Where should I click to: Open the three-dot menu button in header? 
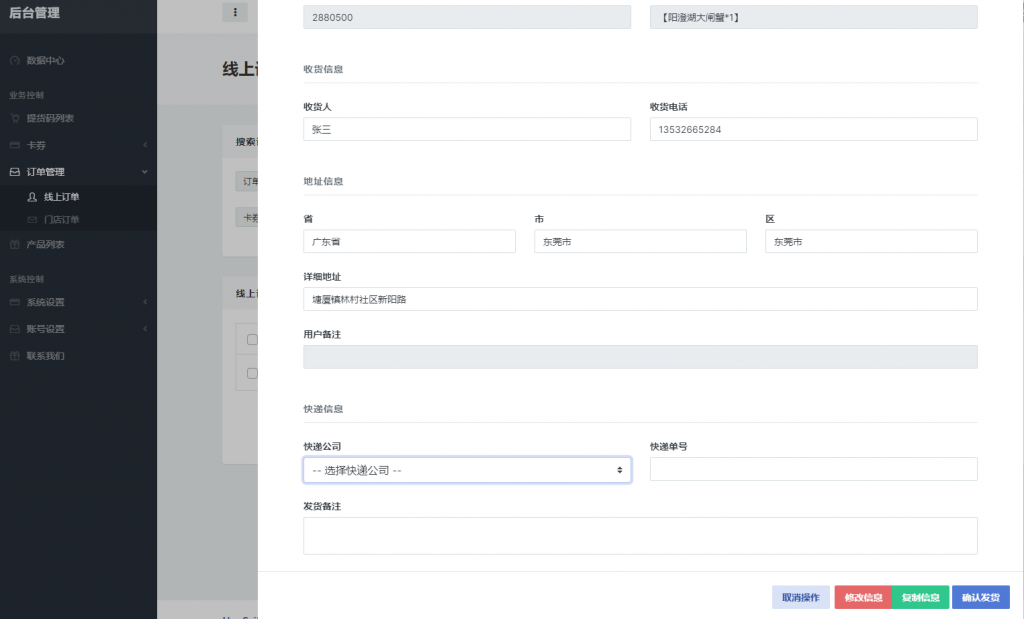click(x=235, y=12)
